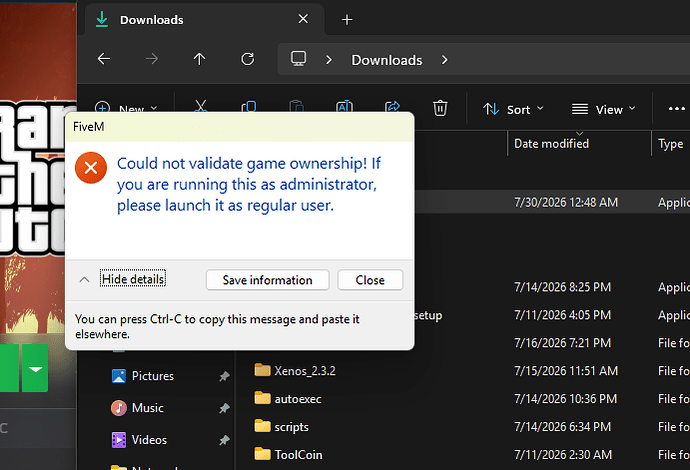Click the date 7/11/2026 4:05 PM
Viewport: 690px width, 470px height.
click(562, 315)
